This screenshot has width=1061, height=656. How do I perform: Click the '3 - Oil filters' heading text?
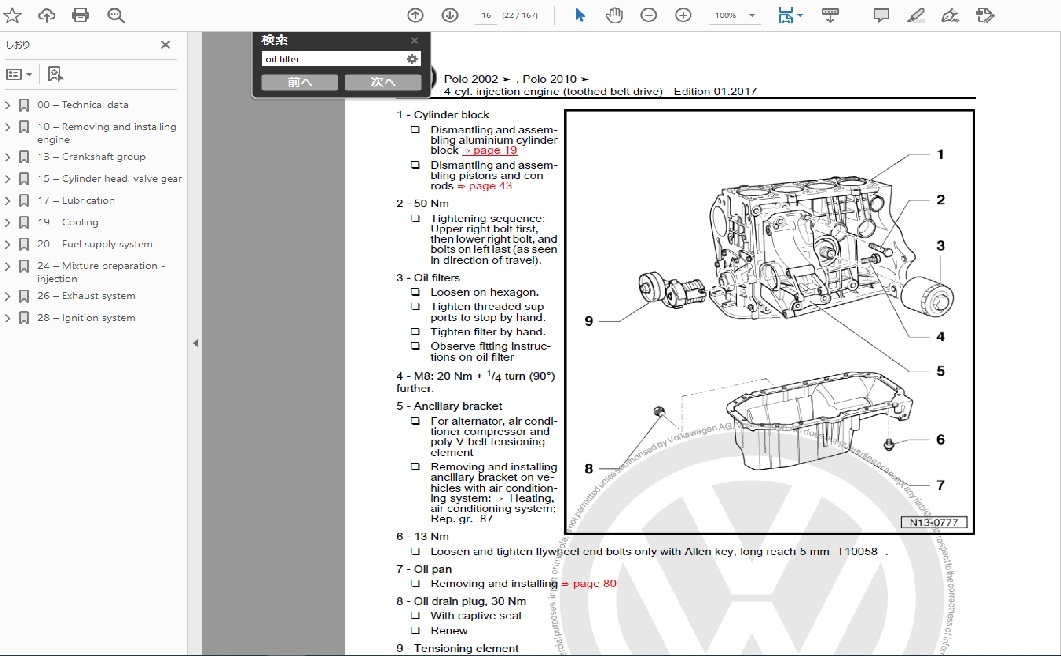coord(428,278)
